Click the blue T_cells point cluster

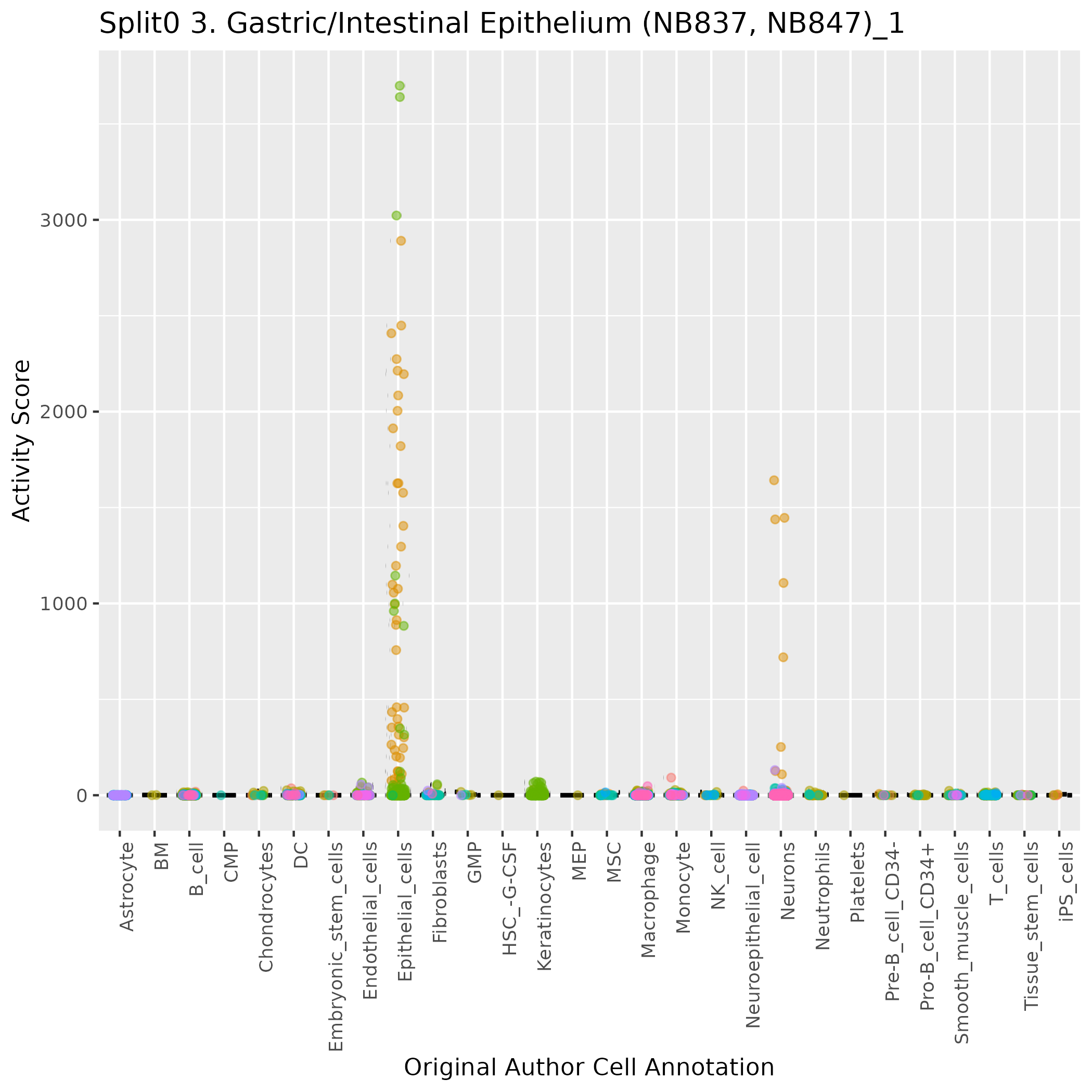[990, 795]
